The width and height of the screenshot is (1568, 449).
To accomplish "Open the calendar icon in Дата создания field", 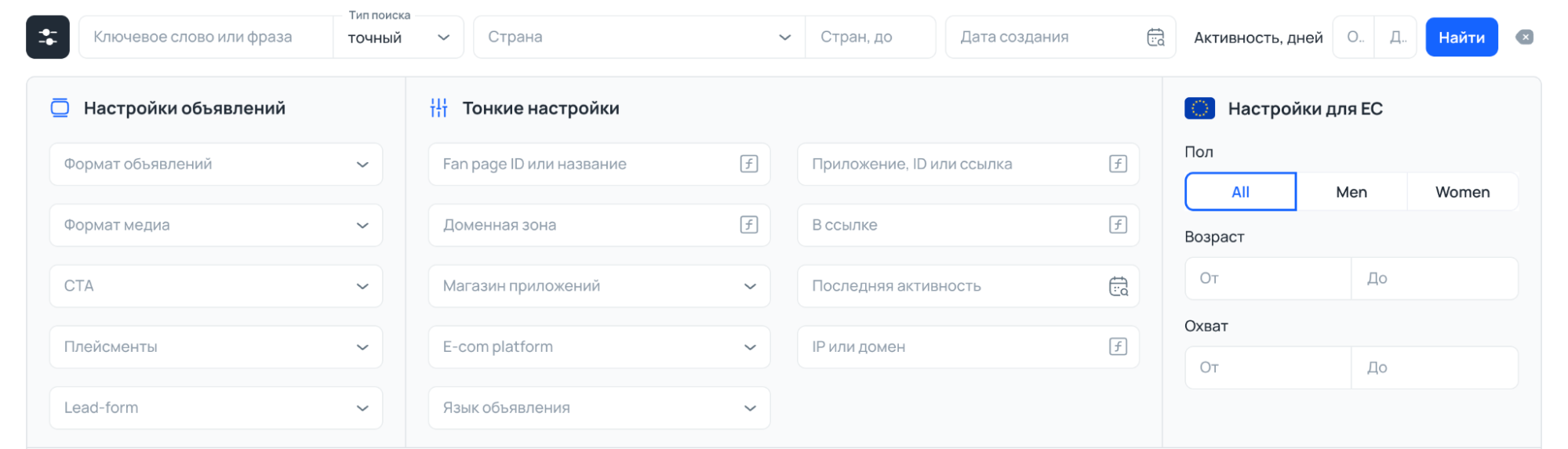I will (x=1155, y=37).
